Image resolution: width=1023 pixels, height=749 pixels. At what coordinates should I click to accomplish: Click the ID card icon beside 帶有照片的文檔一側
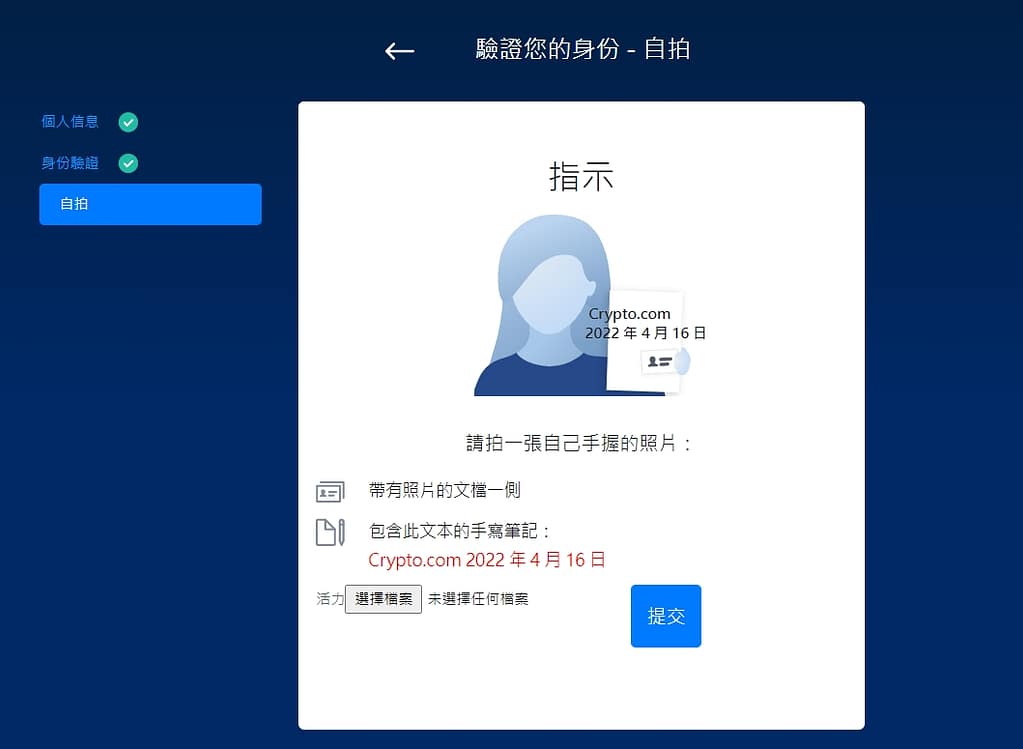(x=330, y=491)
